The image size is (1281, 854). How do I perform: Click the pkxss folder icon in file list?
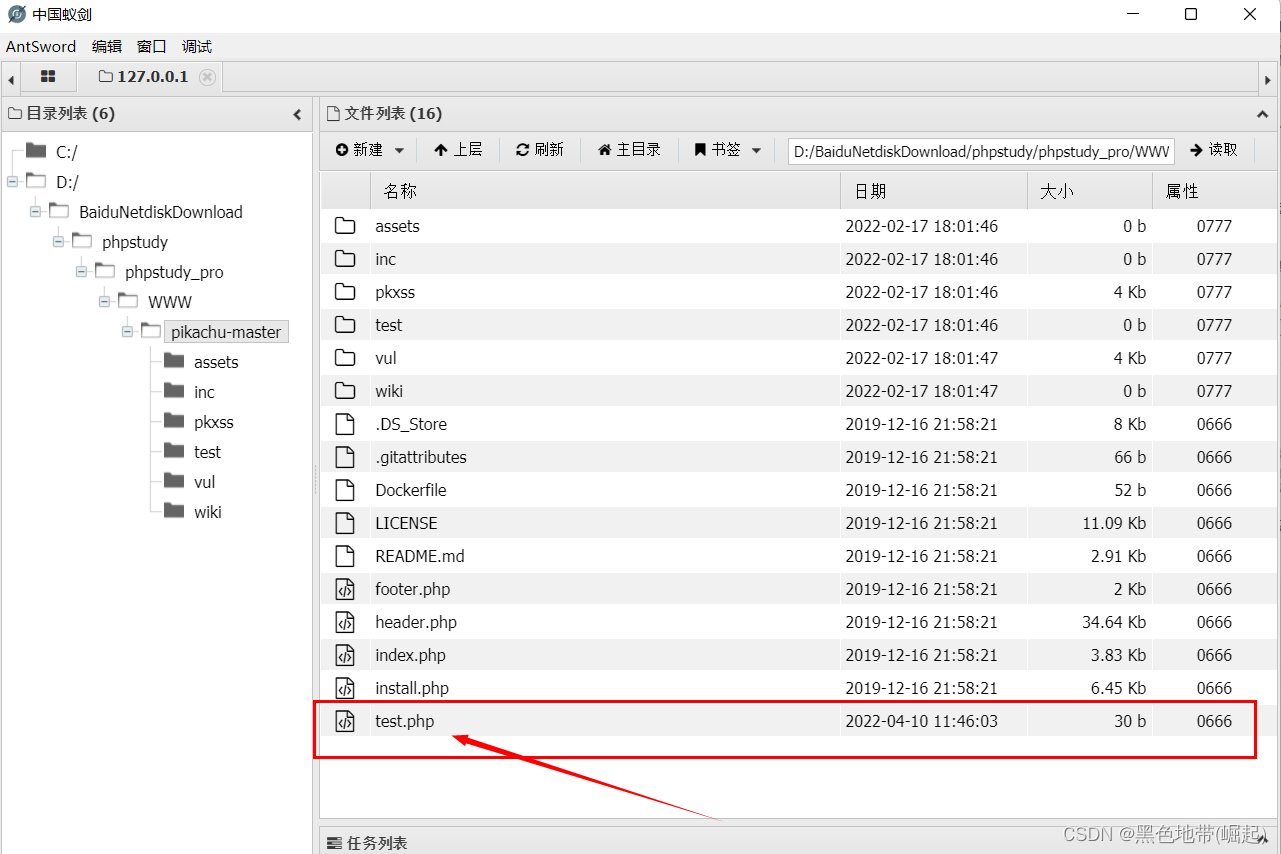pyautogui.click(x=345, y=292)
